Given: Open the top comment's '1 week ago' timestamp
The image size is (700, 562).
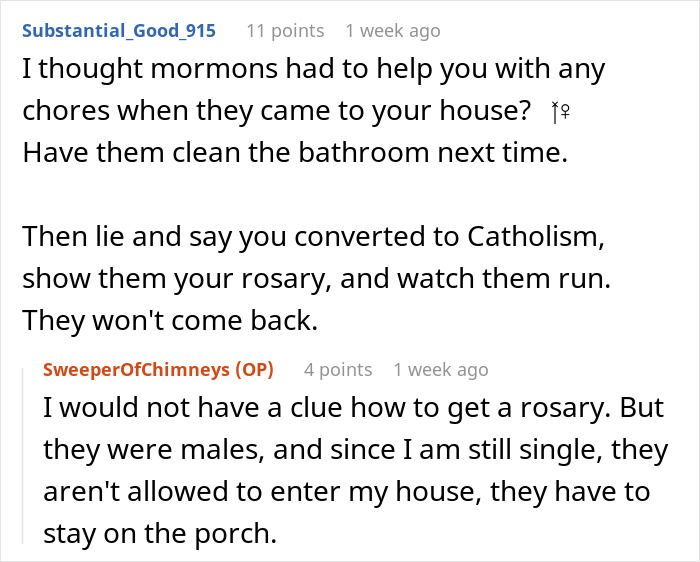Looking at the screenshot, I should pos(392,31).
